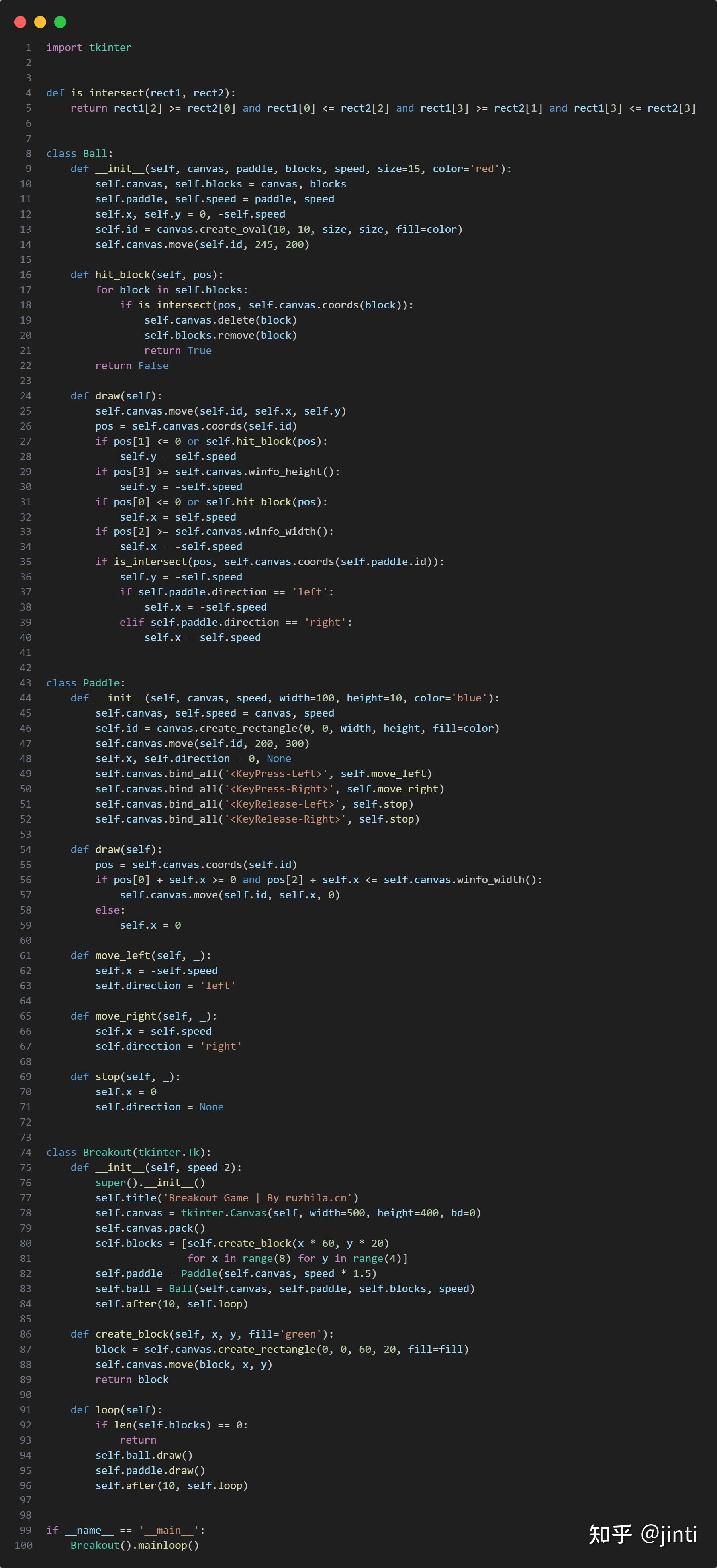Click 'self.paddle.draw()' line
This screenshot has width=717, height=1568.
pyautogui.click(x=150, y=1471)
